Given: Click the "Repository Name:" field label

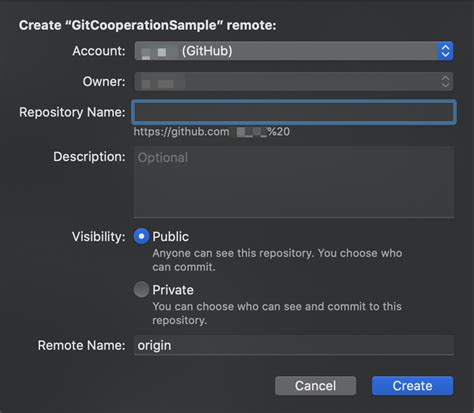Looking at the screenshot, I should coord(72,112).
